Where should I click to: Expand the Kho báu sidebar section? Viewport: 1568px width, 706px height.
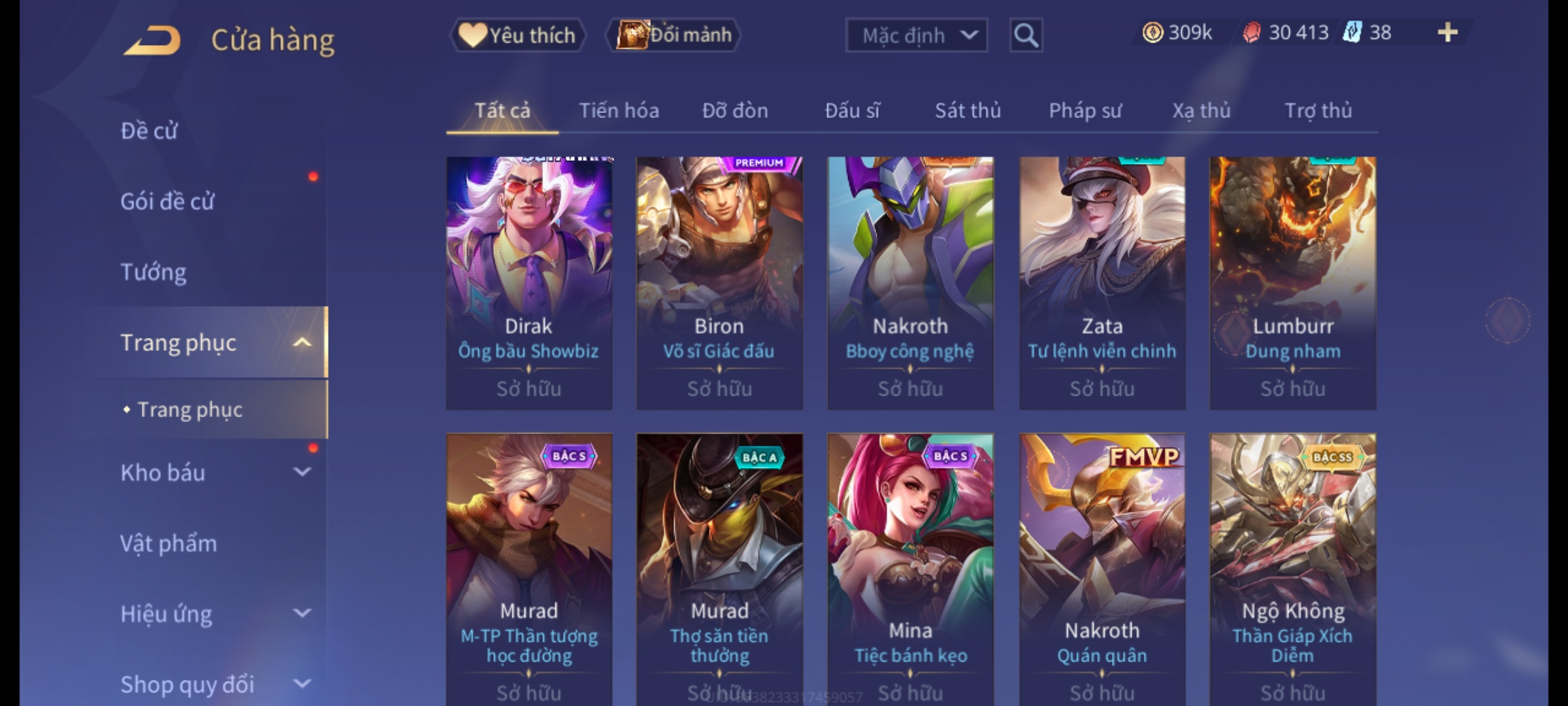point(302,471)
